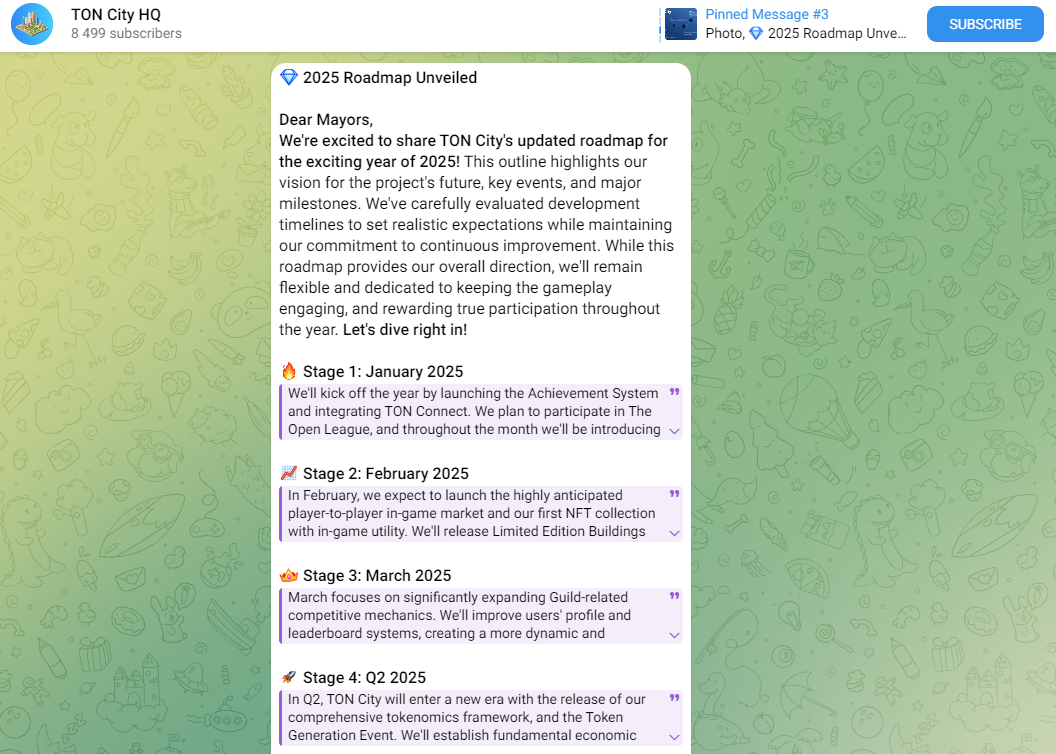This screenshot has height=754, width=1056.
Task: Expand the Stage 1 January 2025 quote
Action: pos(674,431)
